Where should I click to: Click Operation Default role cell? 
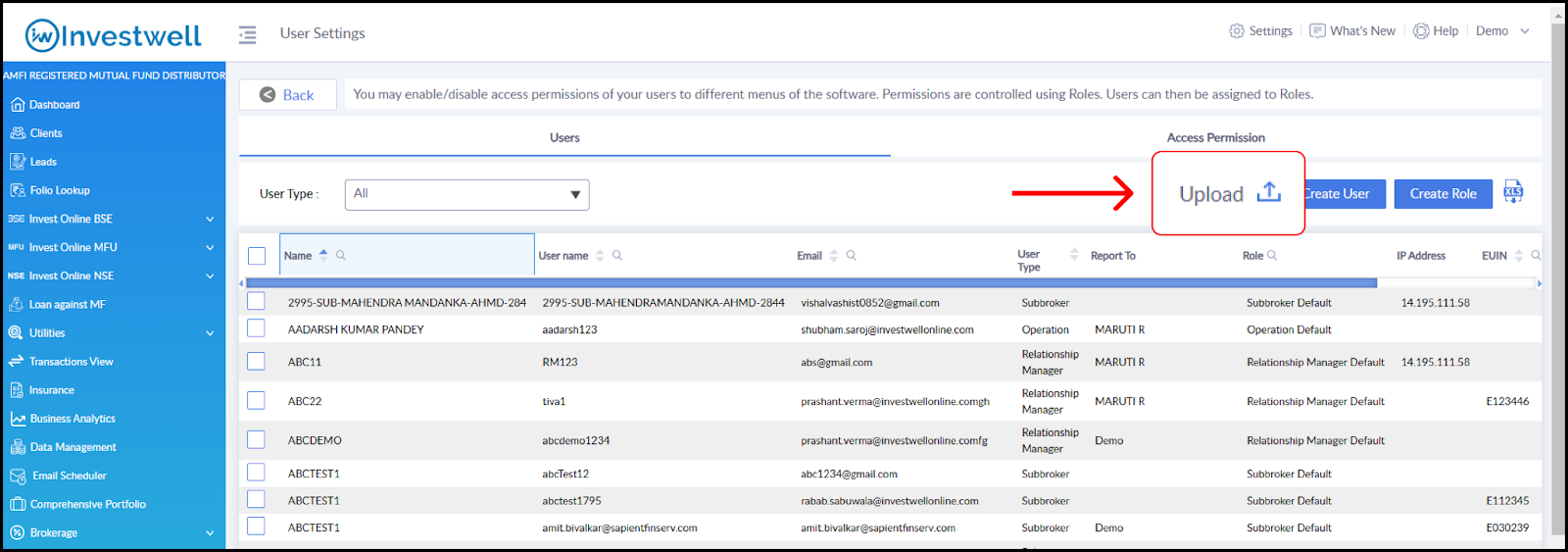[1289, 329]
